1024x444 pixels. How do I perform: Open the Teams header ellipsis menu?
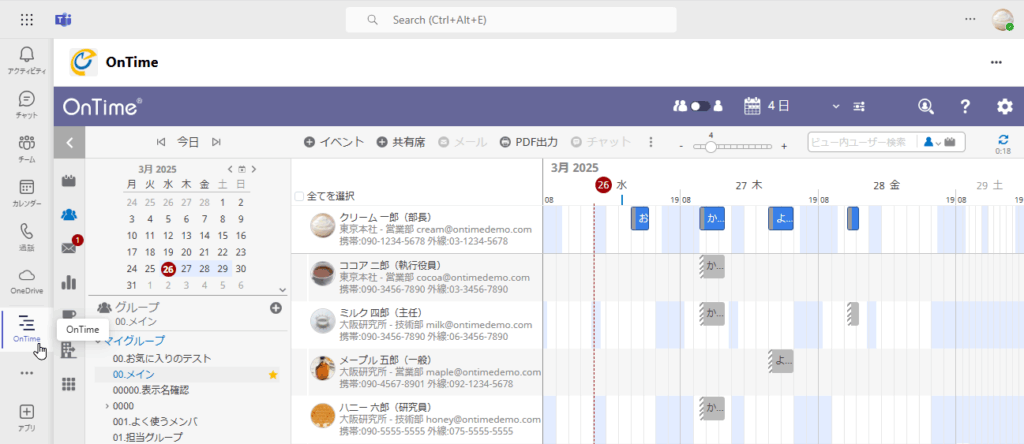coord(970,20)
